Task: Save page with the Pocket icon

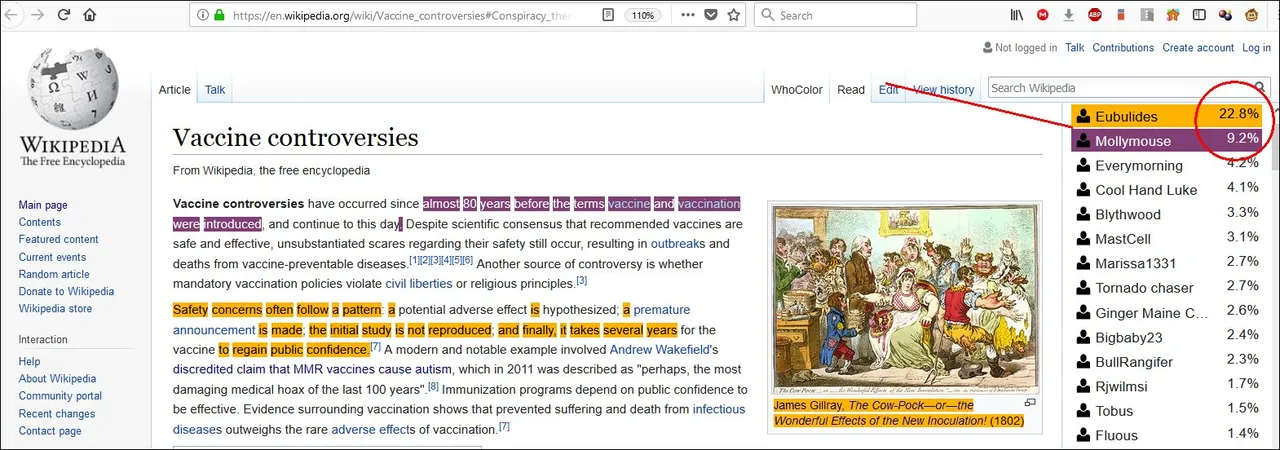Action: pyautogui.click(x=711, y=15)
